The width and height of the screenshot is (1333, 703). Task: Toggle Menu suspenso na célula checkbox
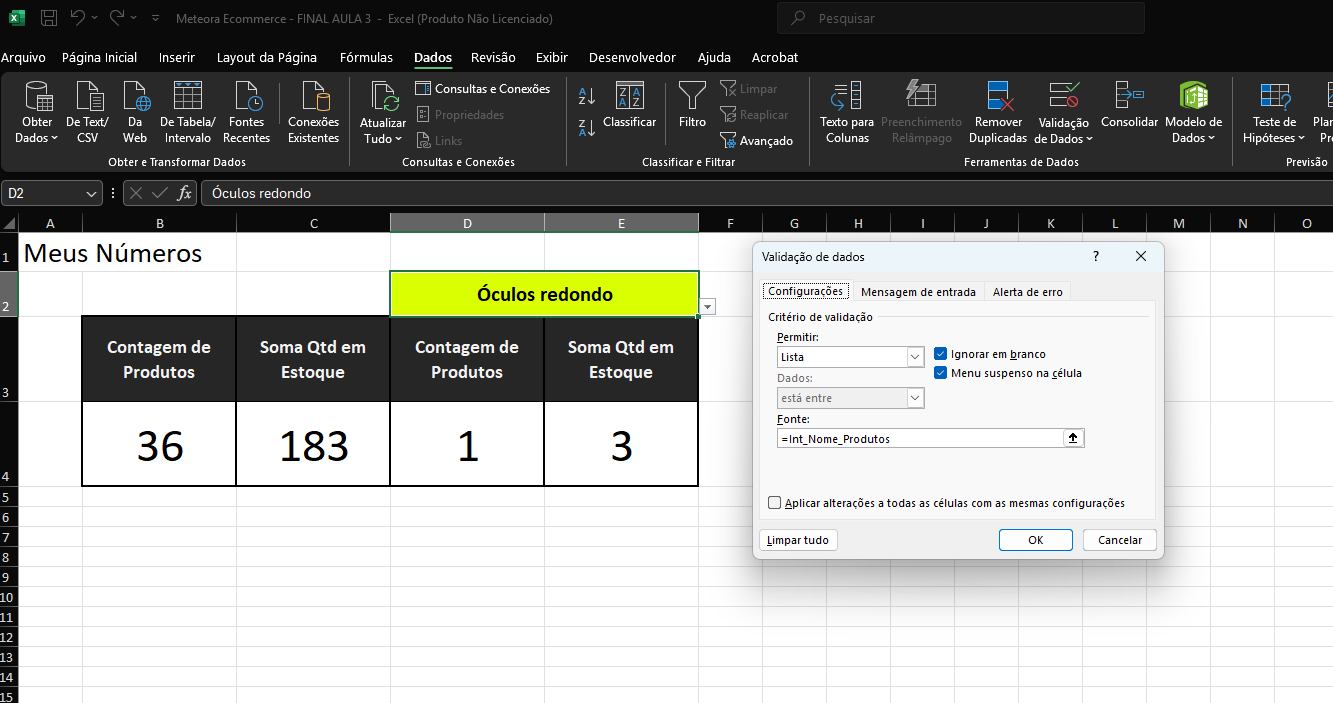point(941,373)
